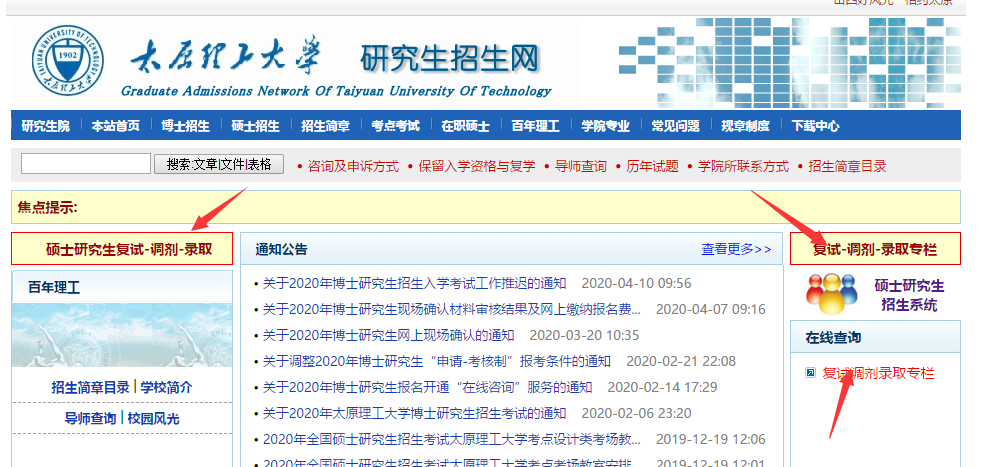The height and width of the screenshot is (467, 987).
Task: Click the 硕士研究生招生系统 text link
Action: 909,295
